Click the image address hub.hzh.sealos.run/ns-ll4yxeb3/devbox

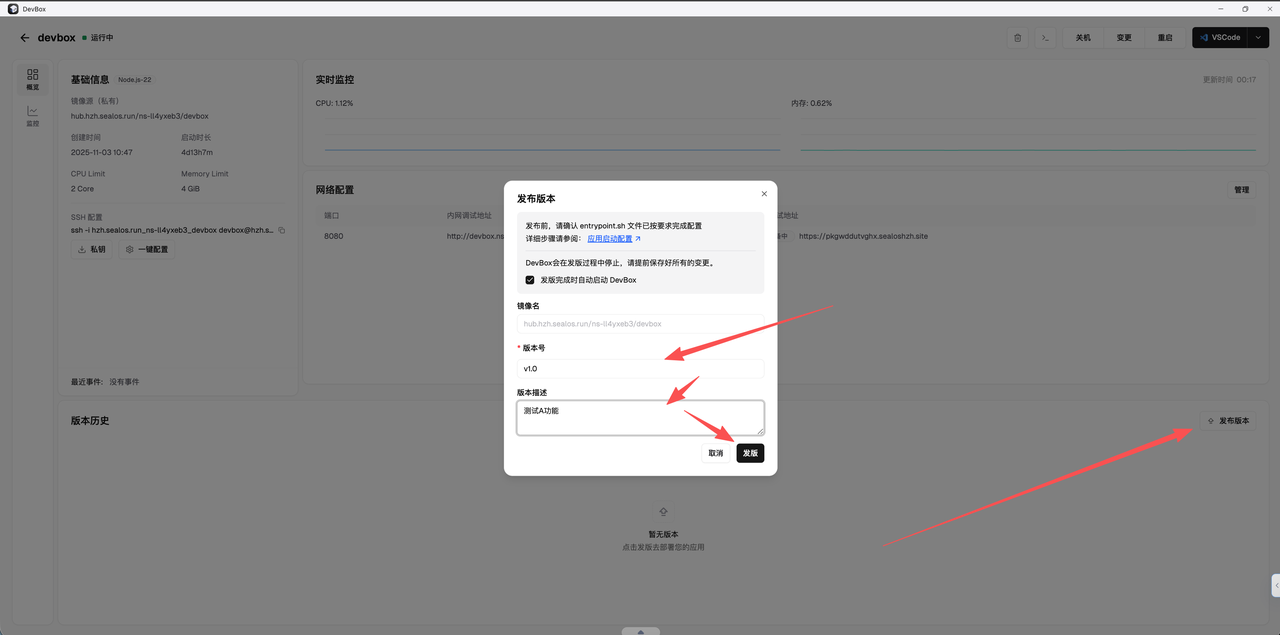coord(140,116)
